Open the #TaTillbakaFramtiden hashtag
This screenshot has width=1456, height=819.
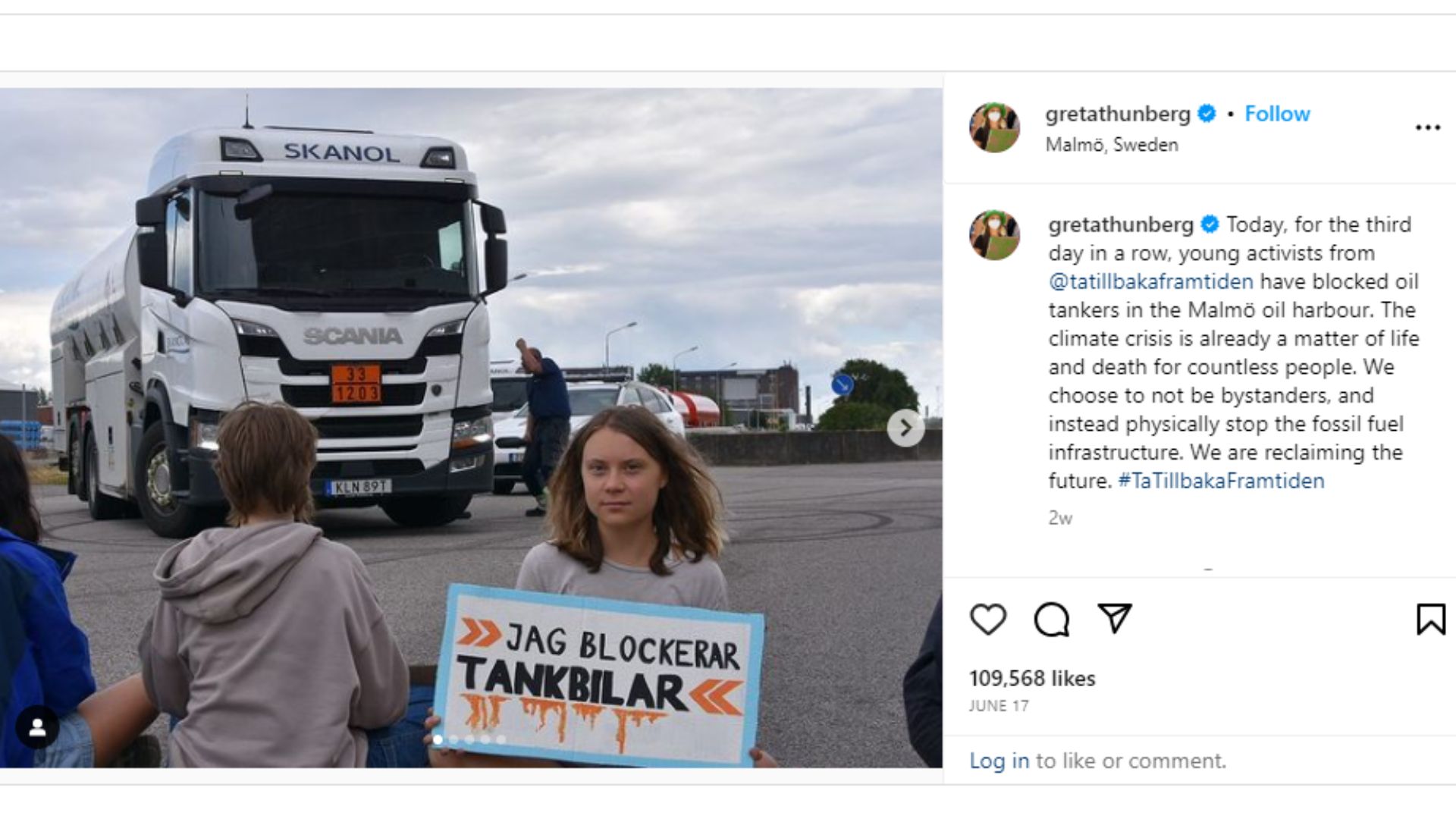(x=1221, y=481)
